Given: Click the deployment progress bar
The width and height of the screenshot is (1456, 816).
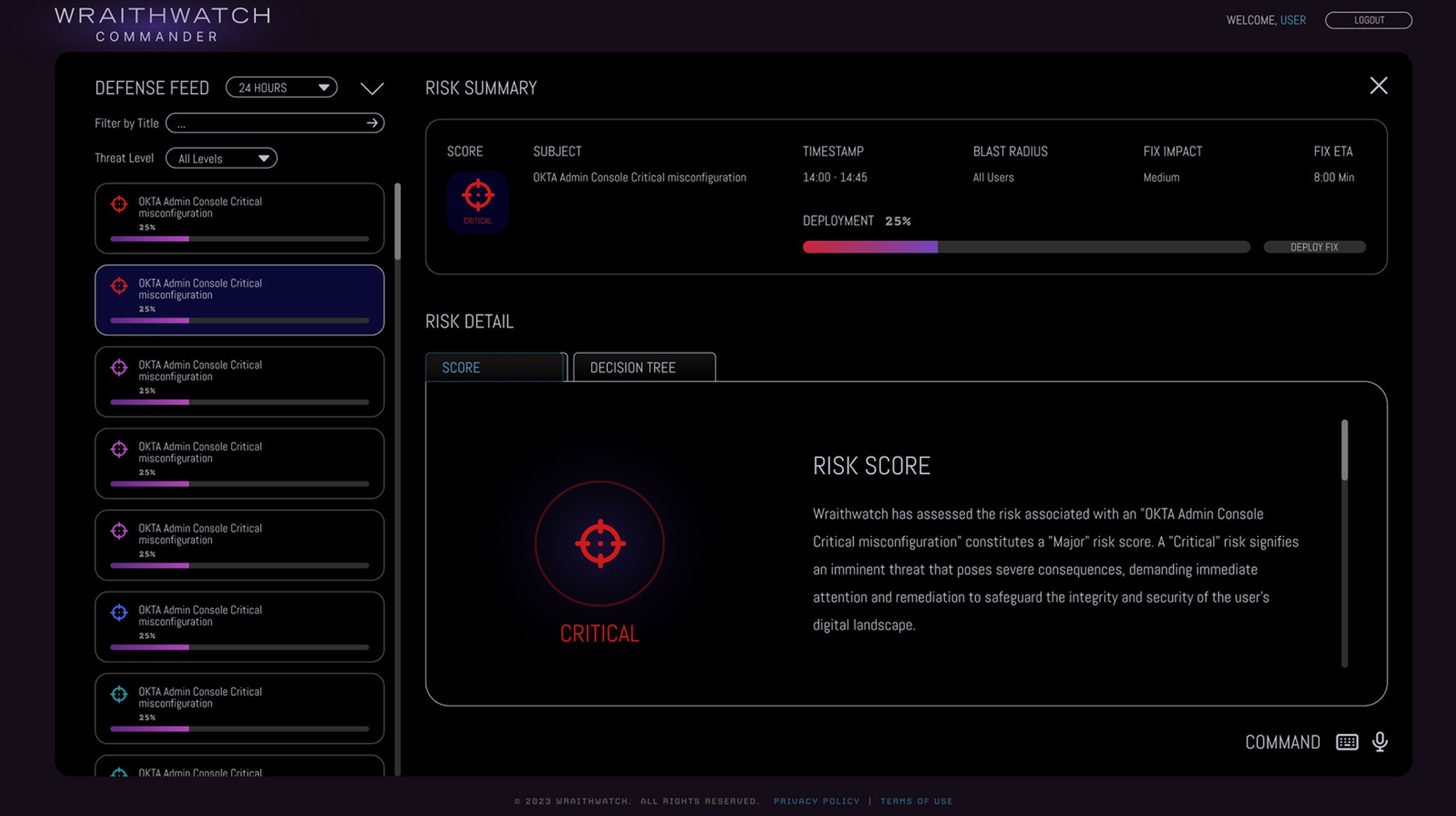Looking at the screenshot, I should [1025, 247].
